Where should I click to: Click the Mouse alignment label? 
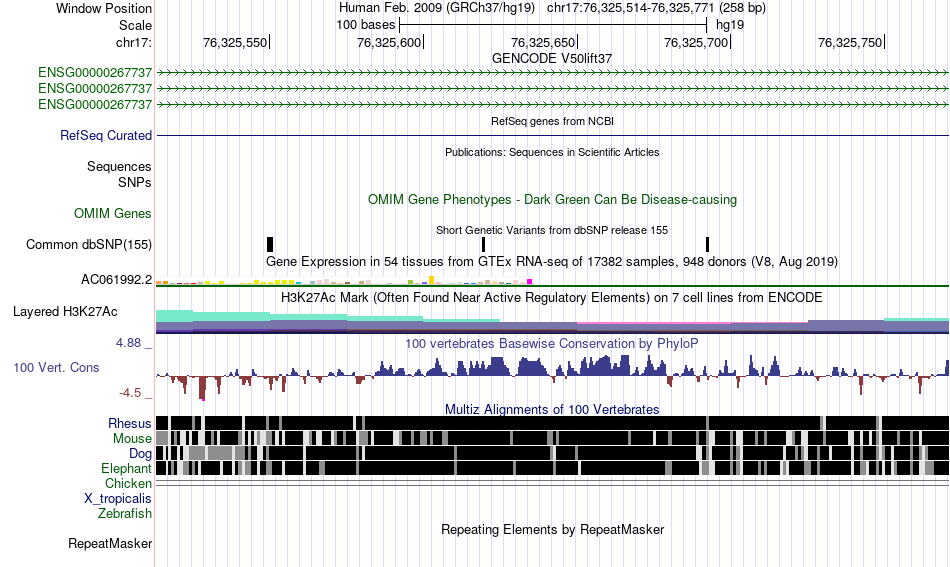tap(132, 438)
